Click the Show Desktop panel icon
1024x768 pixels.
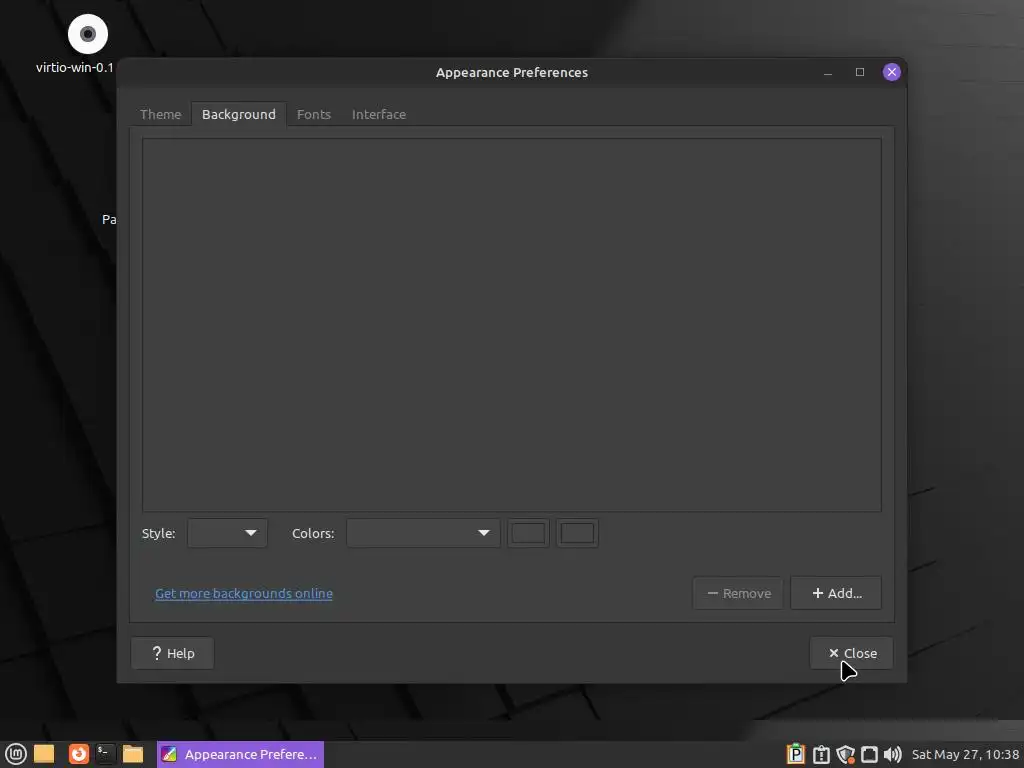click(x=44, y=754)
